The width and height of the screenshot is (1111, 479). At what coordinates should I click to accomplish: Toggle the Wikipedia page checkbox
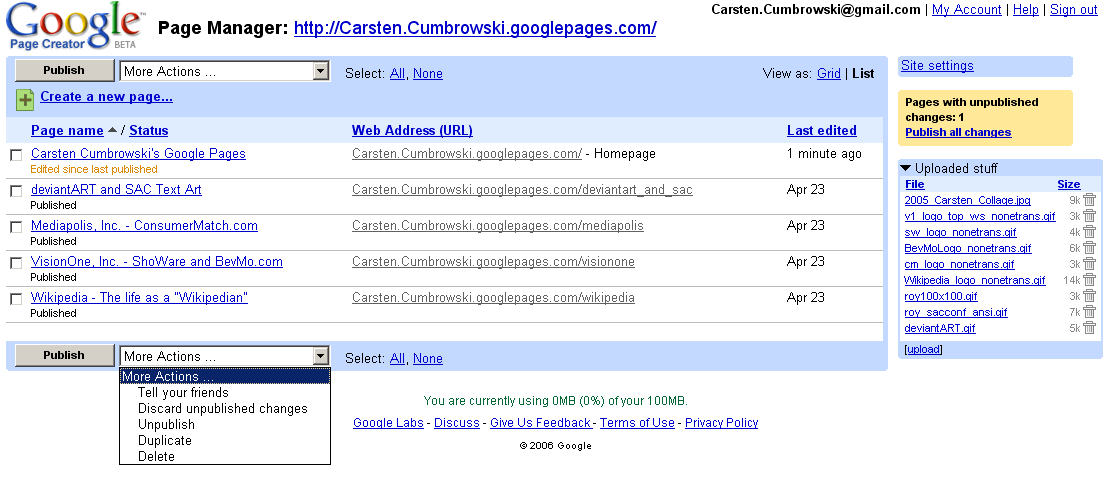[x=16, y=300]
